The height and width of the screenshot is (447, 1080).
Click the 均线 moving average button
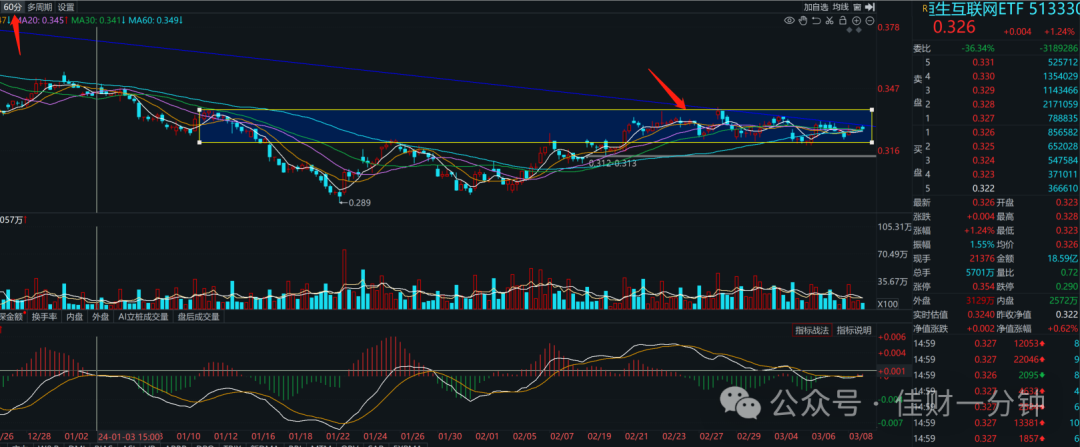pyautogui.click(x=840, y=7)
